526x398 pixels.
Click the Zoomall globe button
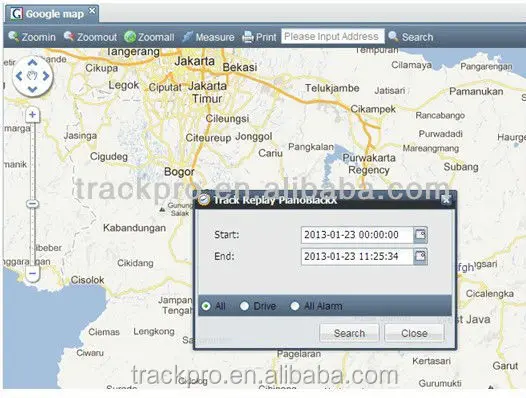[149, 37]
